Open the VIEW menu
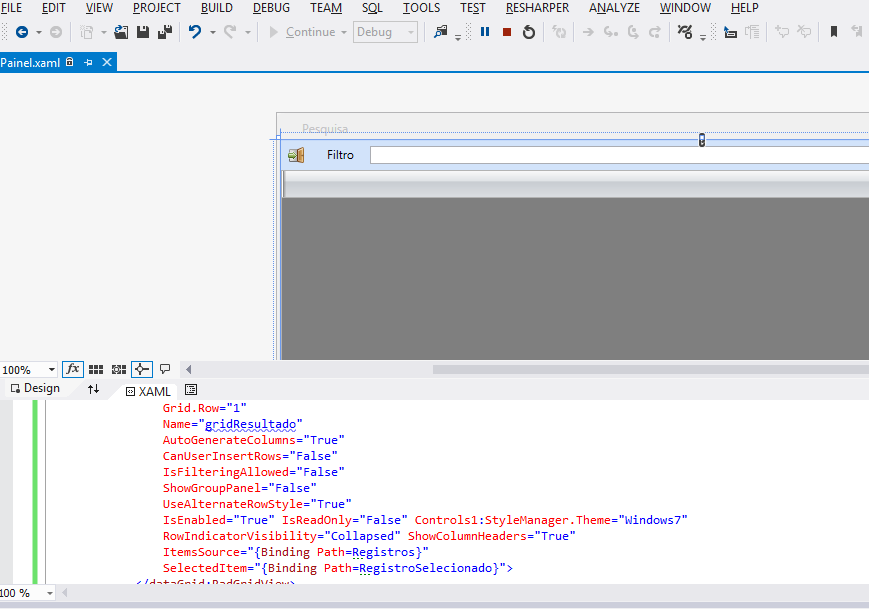The image size is (869, 609). pos(99,8)
